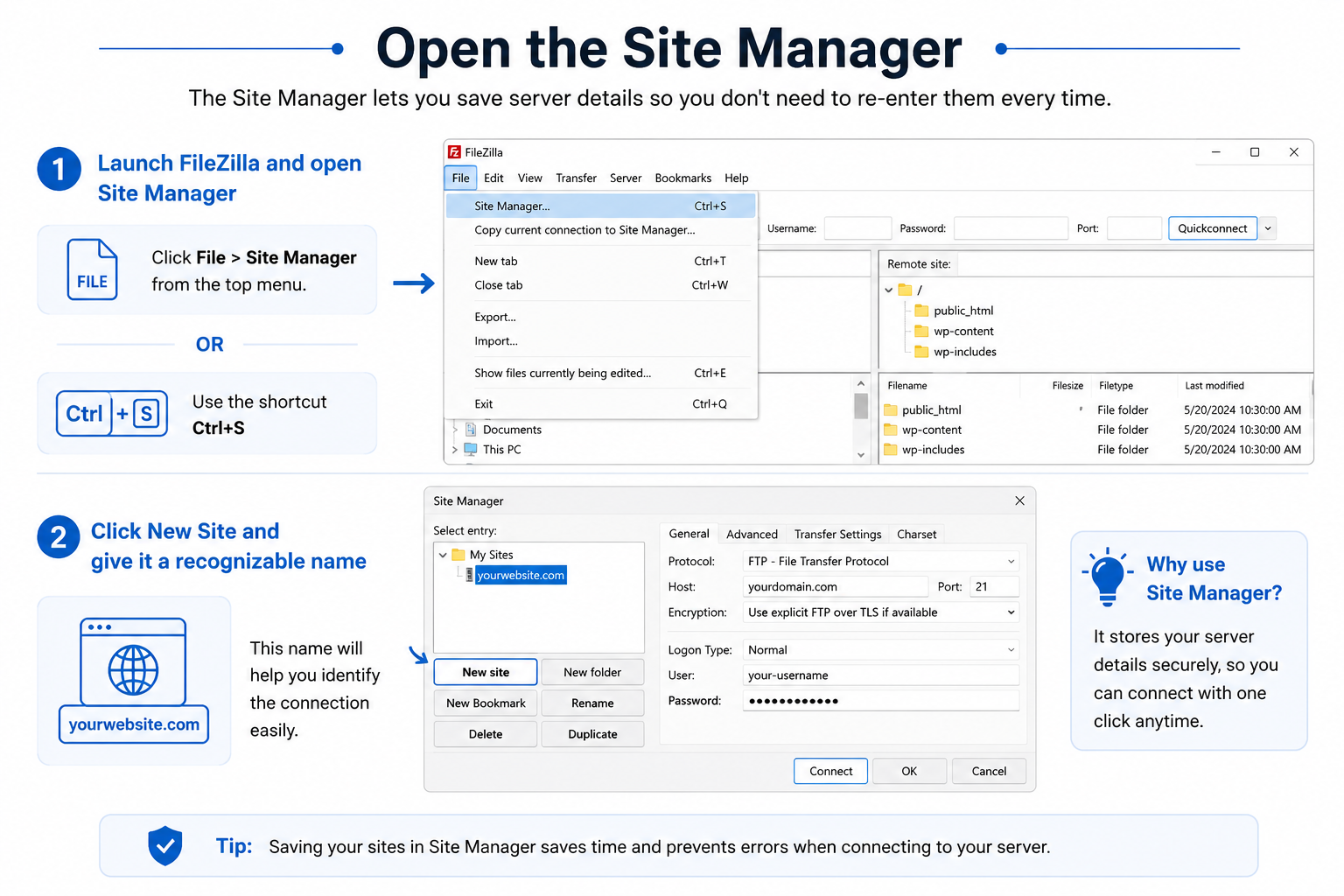Click server icon beside yourwebsite.com entry

pyautogui.click(x=469, y=575)
